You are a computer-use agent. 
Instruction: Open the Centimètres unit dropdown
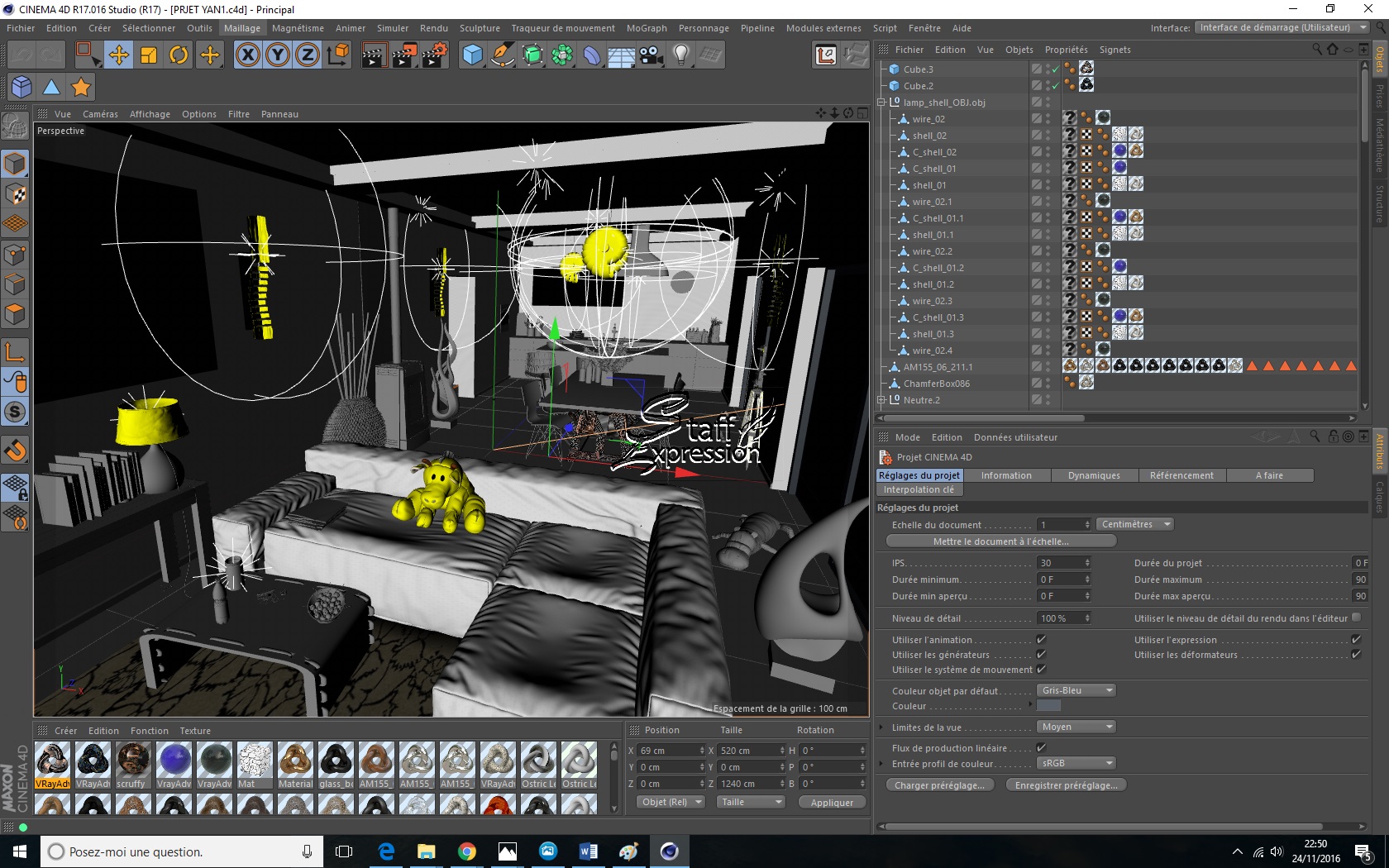coord(1135,524)
